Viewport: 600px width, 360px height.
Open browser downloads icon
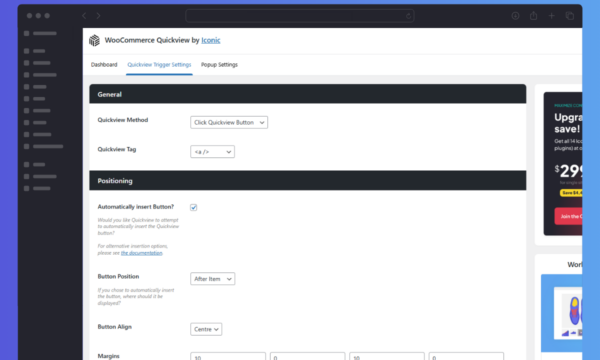(515, 16)
